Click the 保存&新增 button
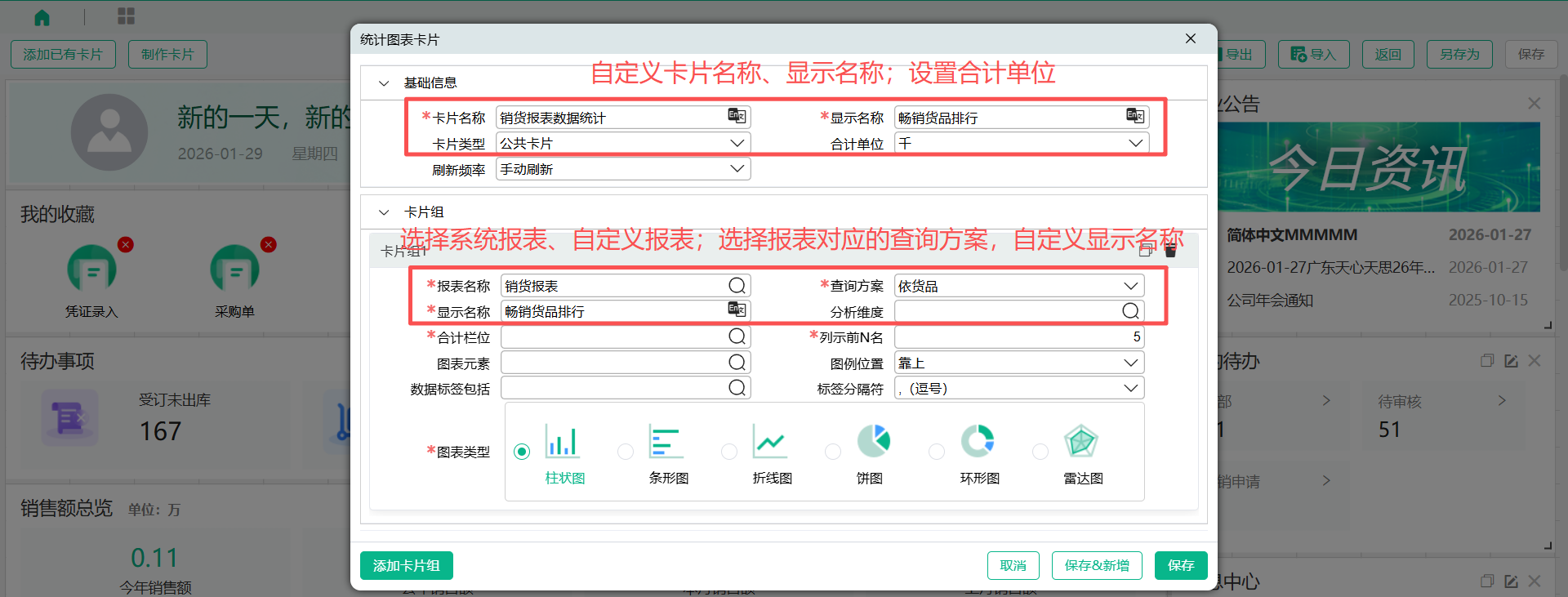The width and height of the screenshot is (1568, 597). coord(1096,565)
